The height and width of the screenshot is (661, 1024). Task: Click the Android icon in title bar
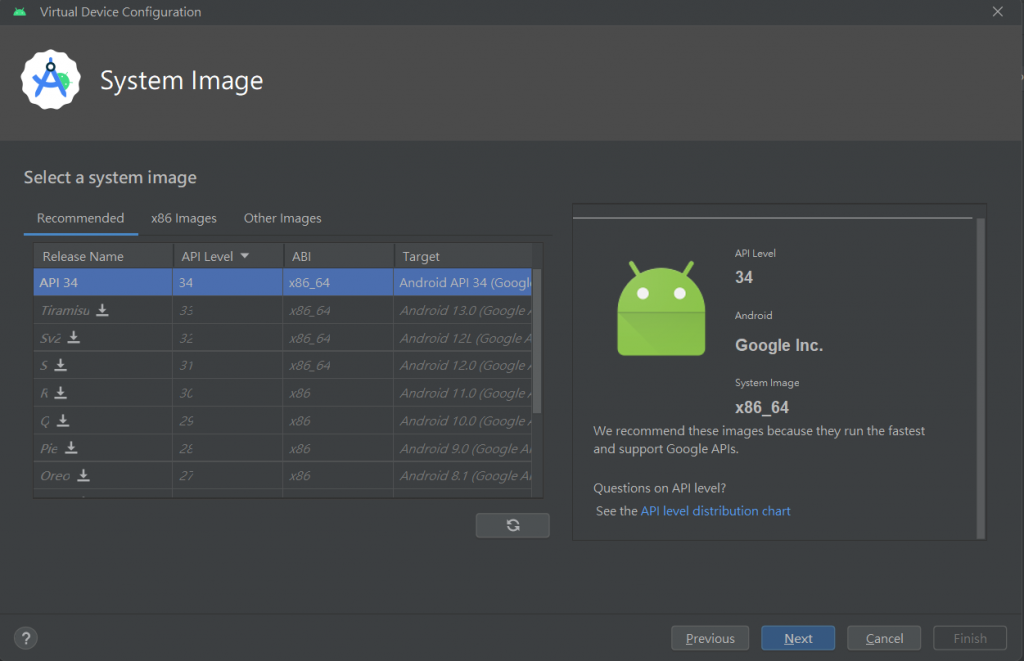20,12
